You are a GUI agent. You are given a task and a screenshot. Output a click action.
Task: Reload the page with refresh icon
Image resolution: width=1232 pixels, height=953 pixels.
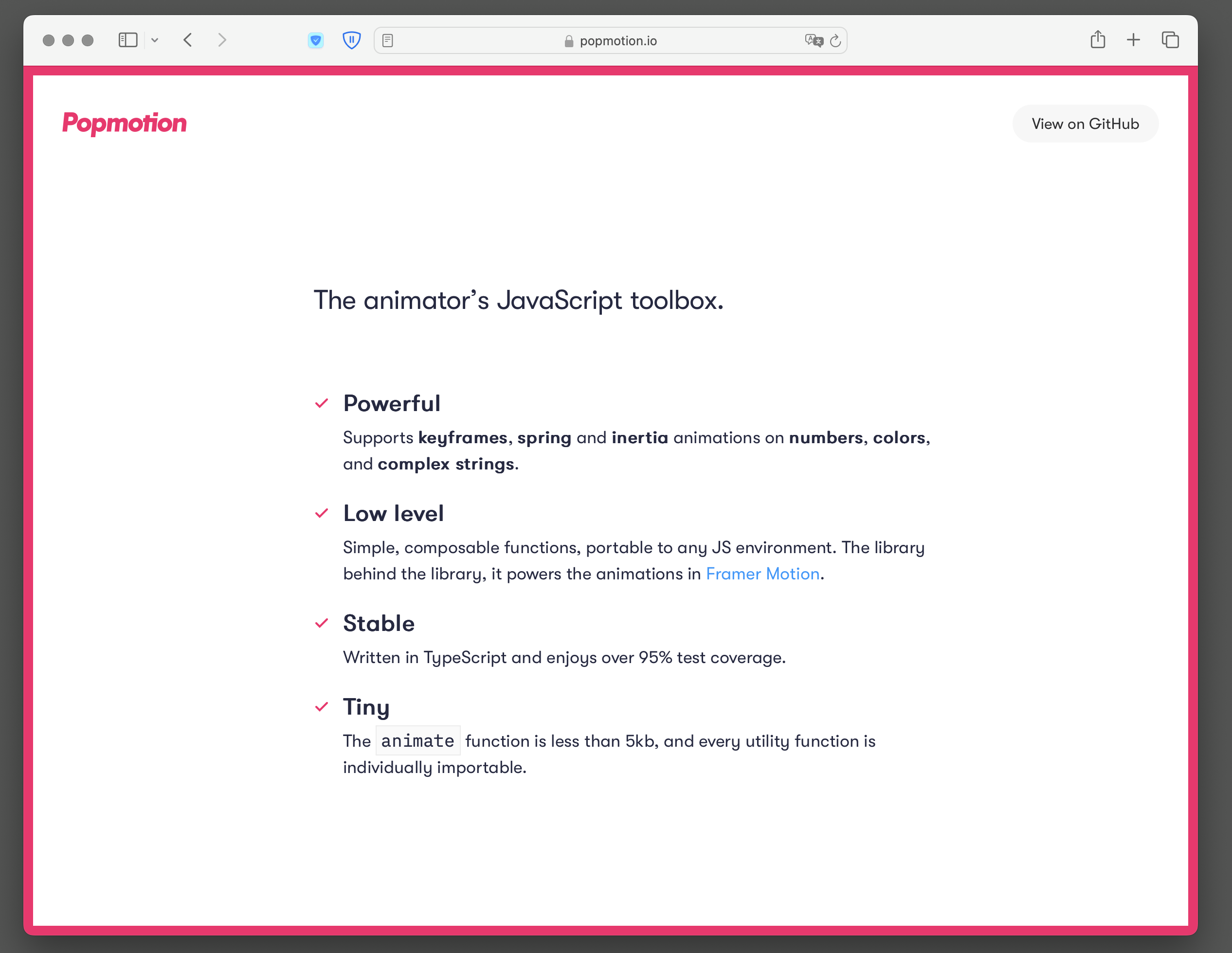pyautogui.click(x=835, y=40)
